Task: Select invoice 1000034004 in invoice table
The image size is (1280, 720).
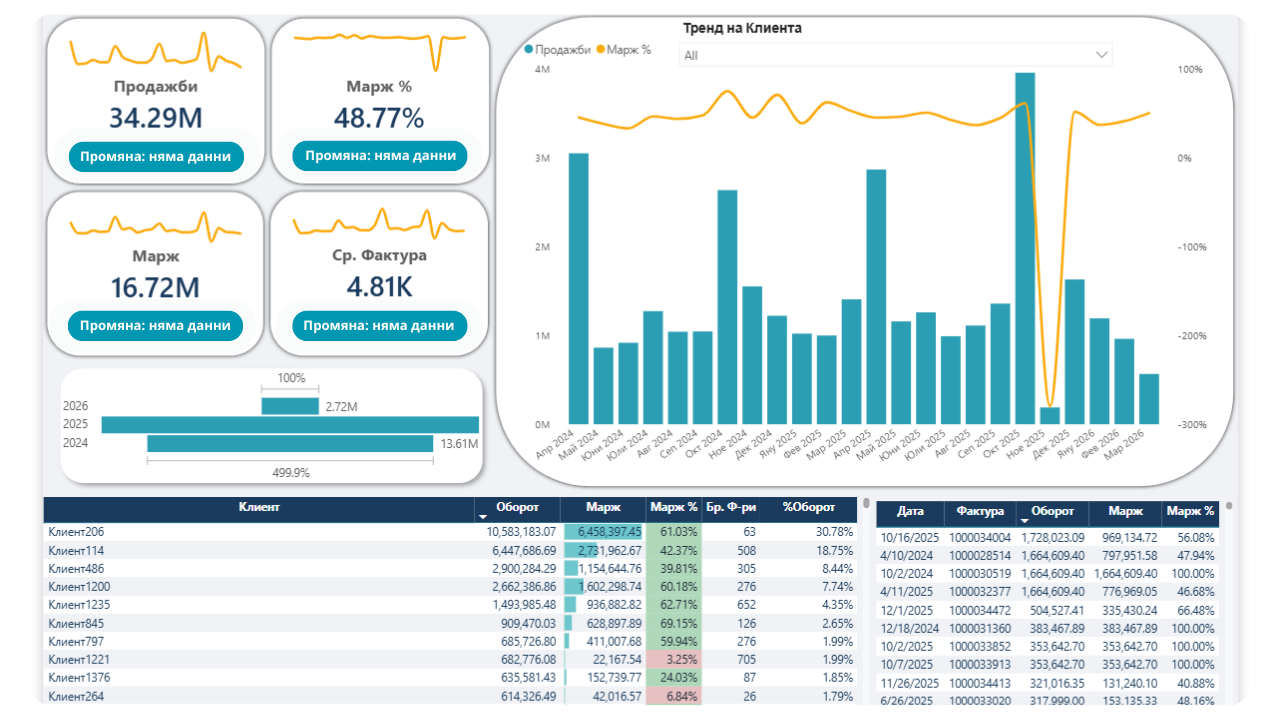Action: [x=980, y=538]
